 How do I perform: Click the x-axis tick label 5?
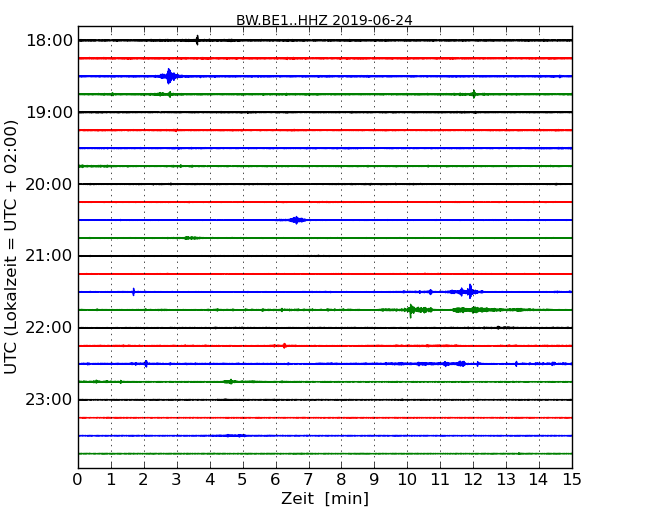[243, 480]
